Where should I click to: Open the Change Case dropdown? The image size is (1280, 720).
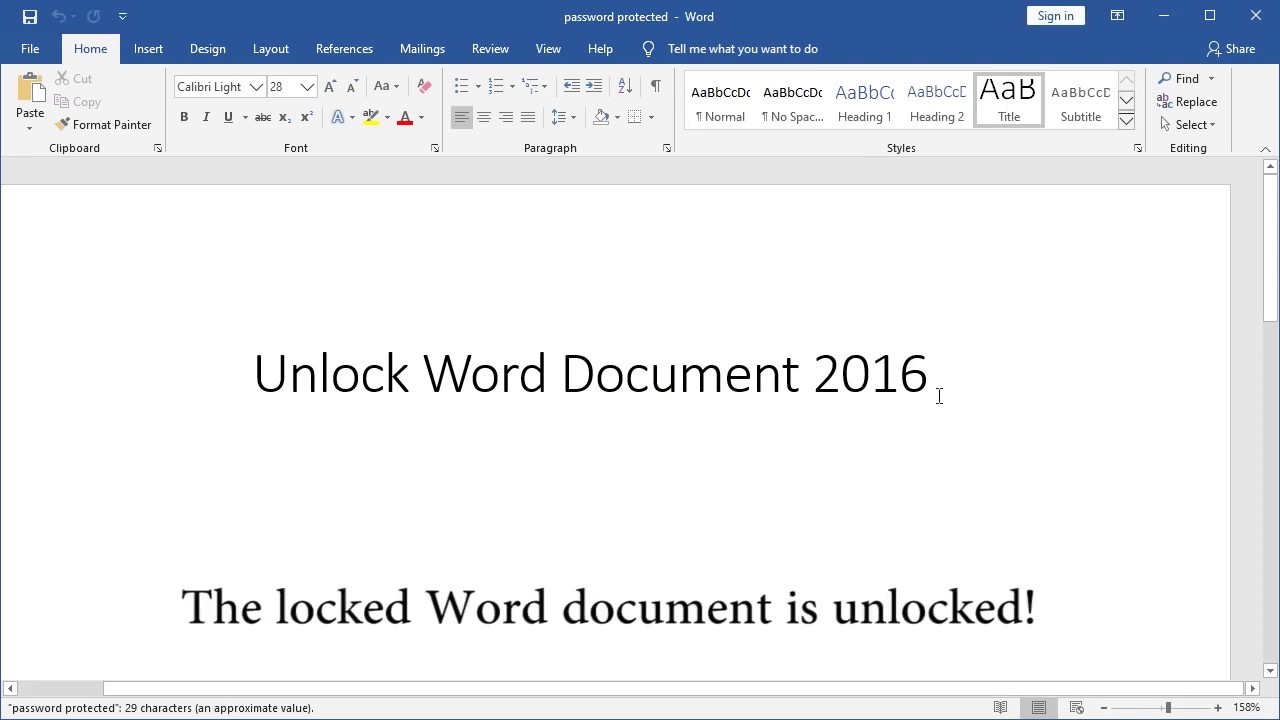386,87
